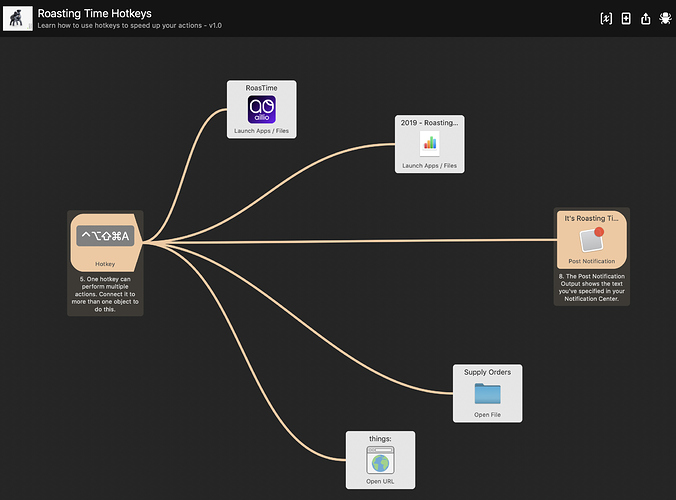This screenshot has width=676, height=500.
Task: Click the add object plus icon
Action: [x=626, y=18]
